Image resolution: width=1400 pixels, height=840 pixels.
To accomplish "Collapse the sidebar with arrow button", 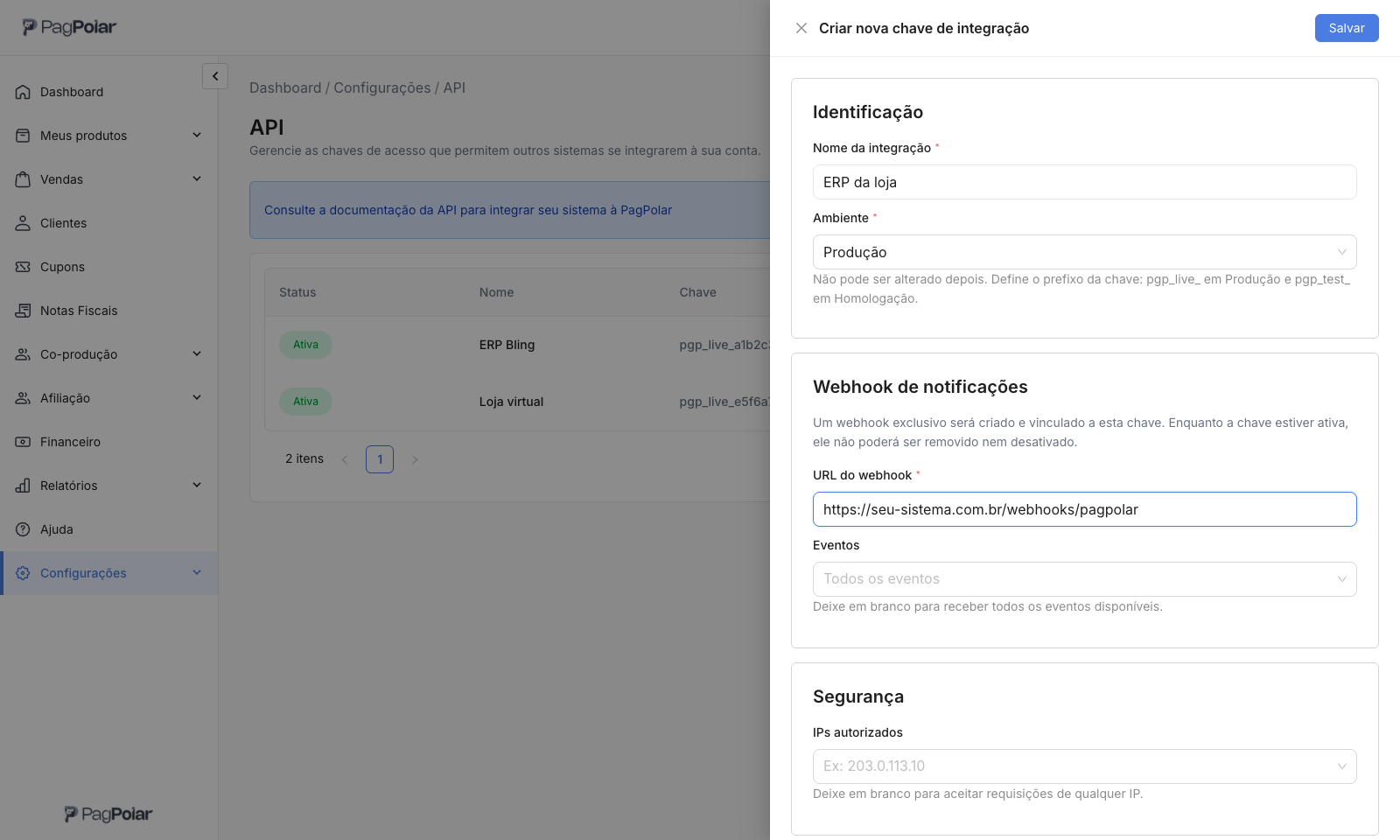I will pos(215,76).
